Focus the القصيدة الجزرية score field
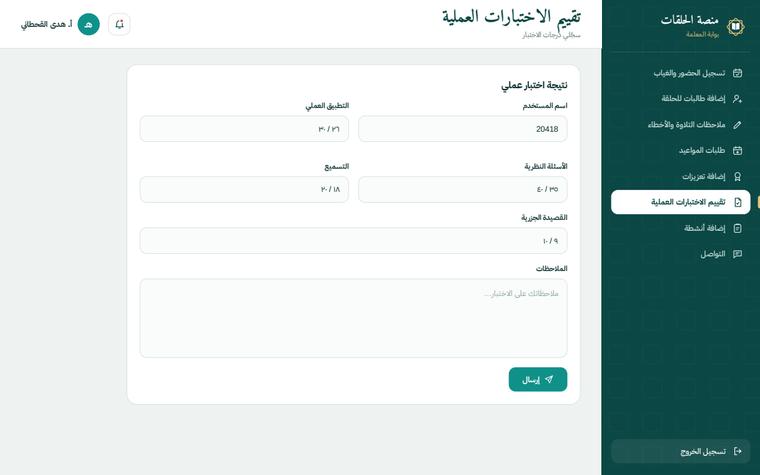This screenshot has height=475, width=760. 353,241
